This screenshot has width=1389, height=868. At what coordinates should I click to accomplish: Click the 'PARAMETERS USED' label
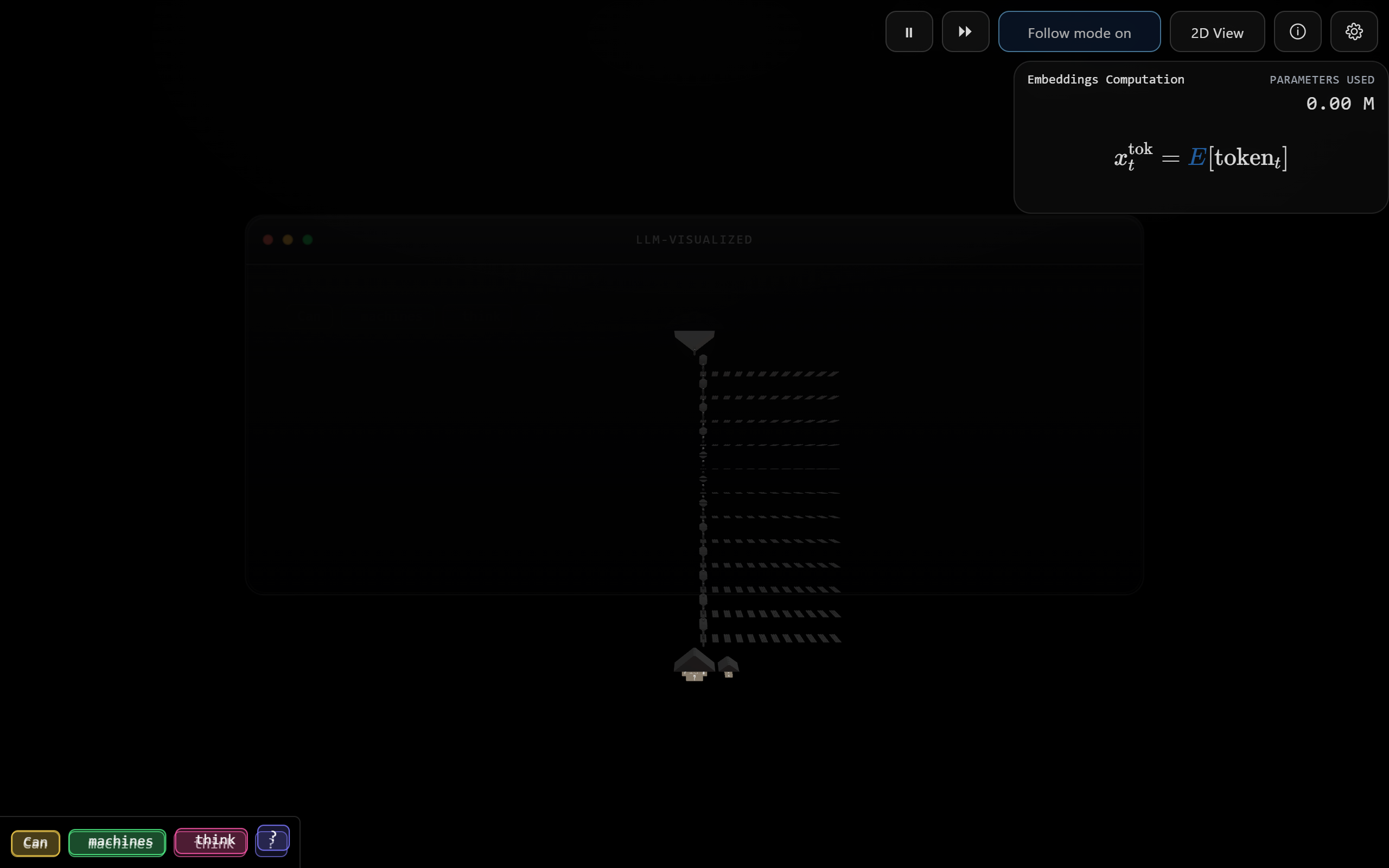click(1321, 80)
